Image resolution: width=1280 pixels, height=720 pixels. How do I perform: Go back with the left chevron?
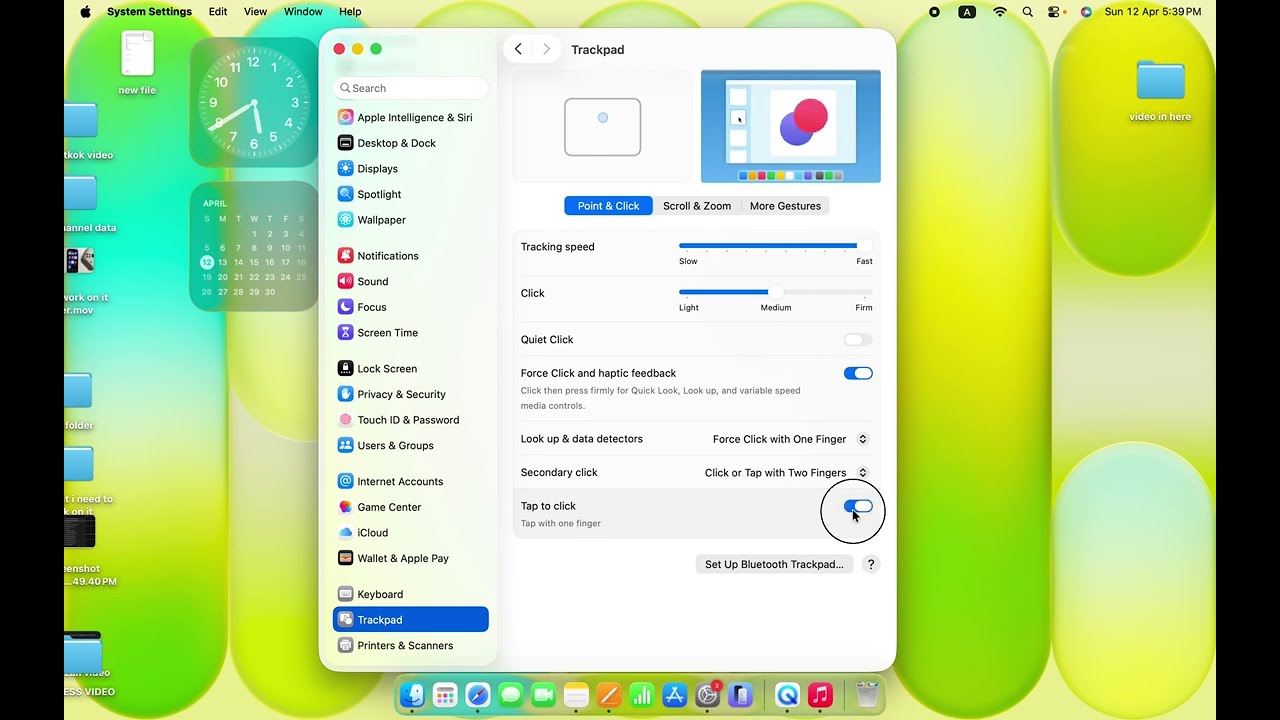tap(518, 49)
